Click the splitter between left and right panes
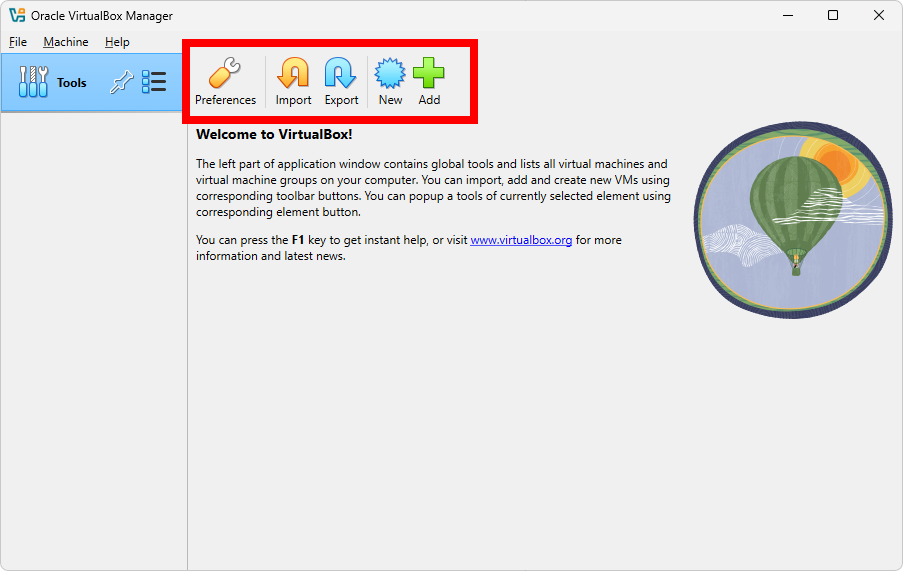The width and height of the screenshot is (903, 571). (188, 340)
